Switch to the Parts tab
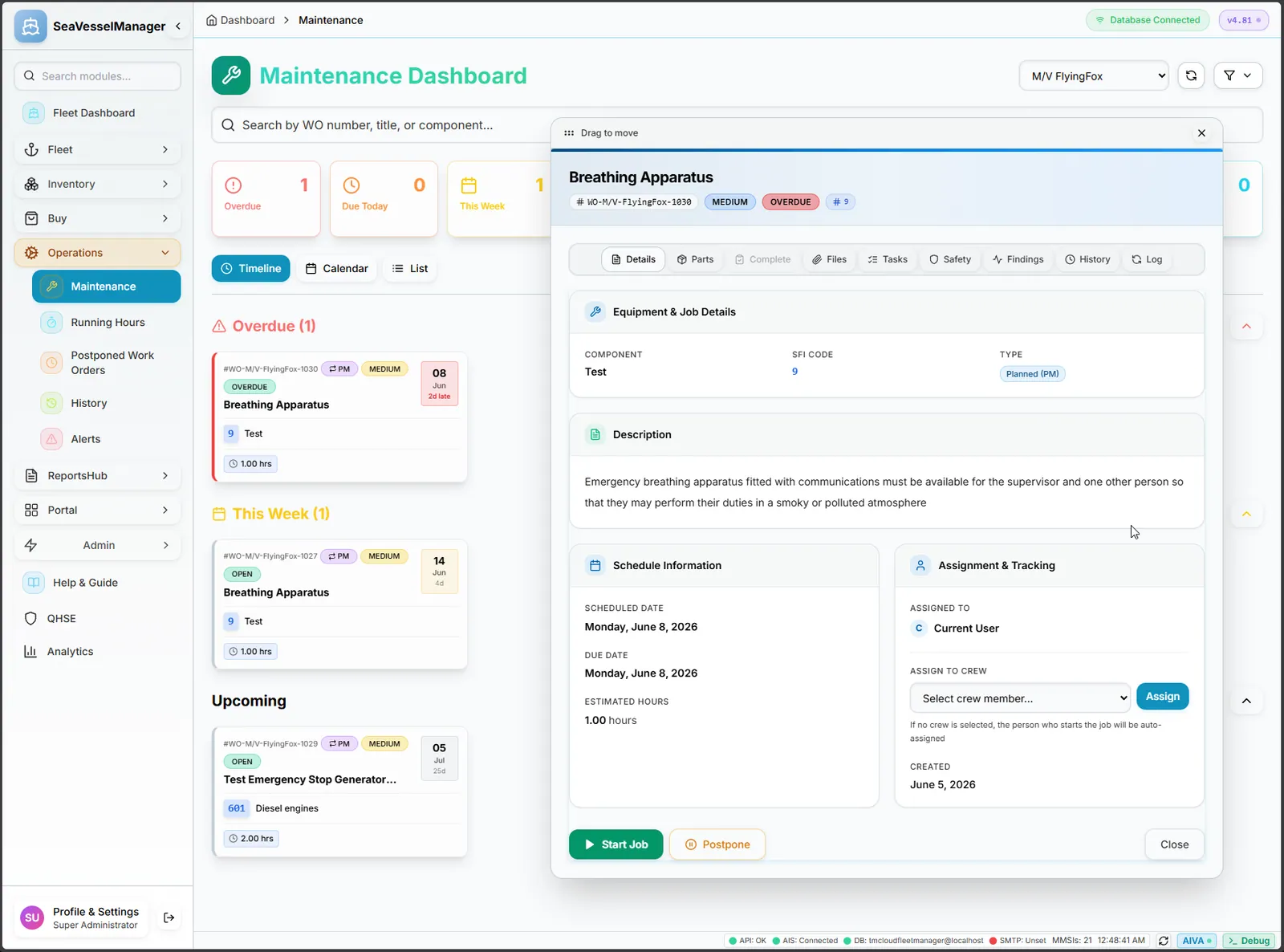This screenshot has height=952, width=1284. click(x=695, y=259)
